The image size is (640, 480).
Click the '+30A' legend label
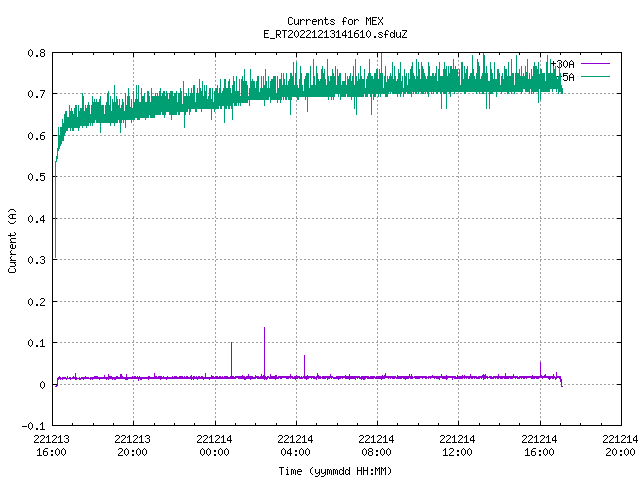coord(562,64)
